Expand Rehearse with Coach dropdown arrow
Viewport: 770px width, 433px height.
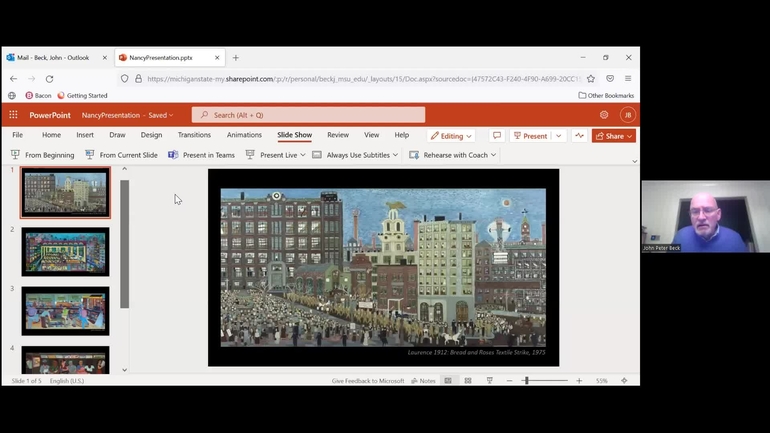[x=494, y=155]
